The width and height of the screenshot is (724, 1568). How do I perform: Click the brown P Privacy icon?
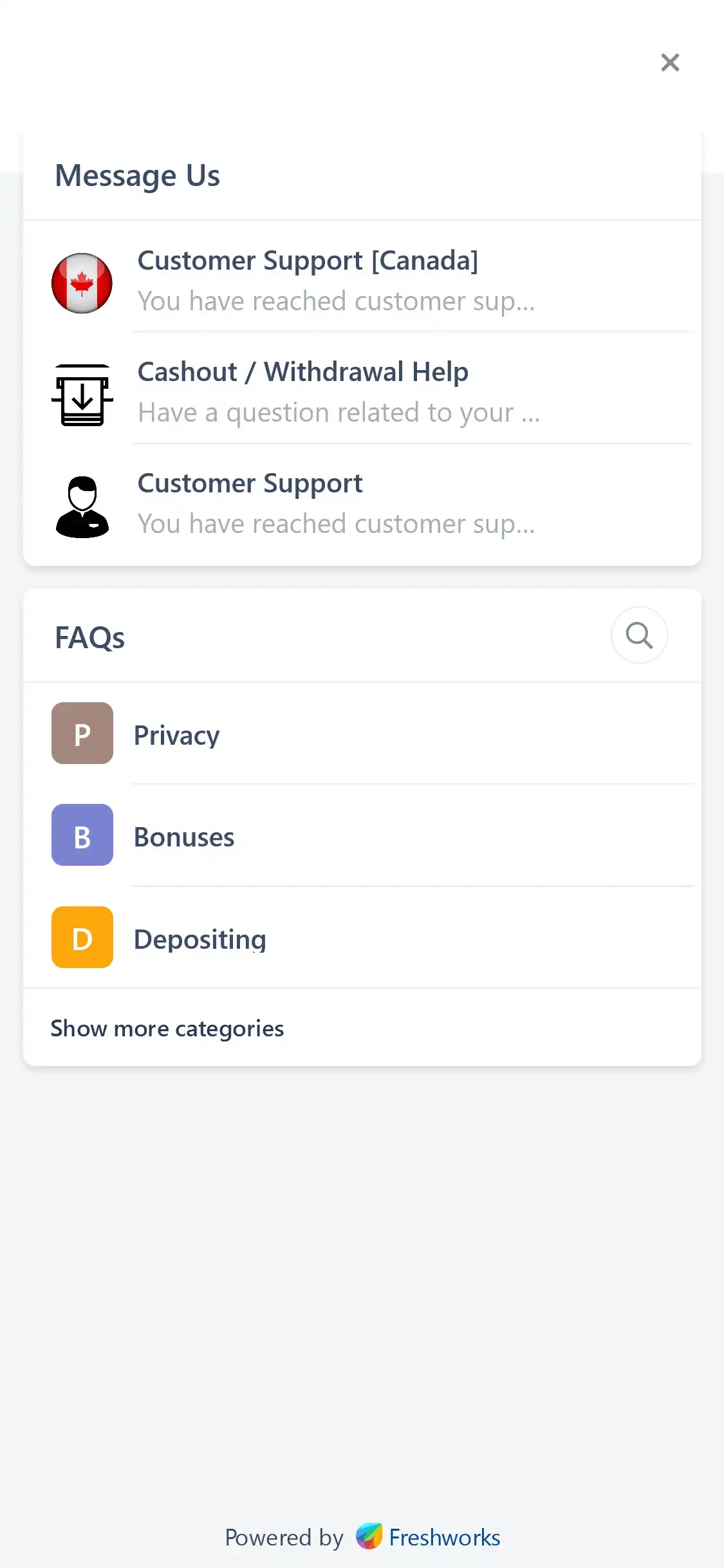pyautogui.click(x=82, y=733)
